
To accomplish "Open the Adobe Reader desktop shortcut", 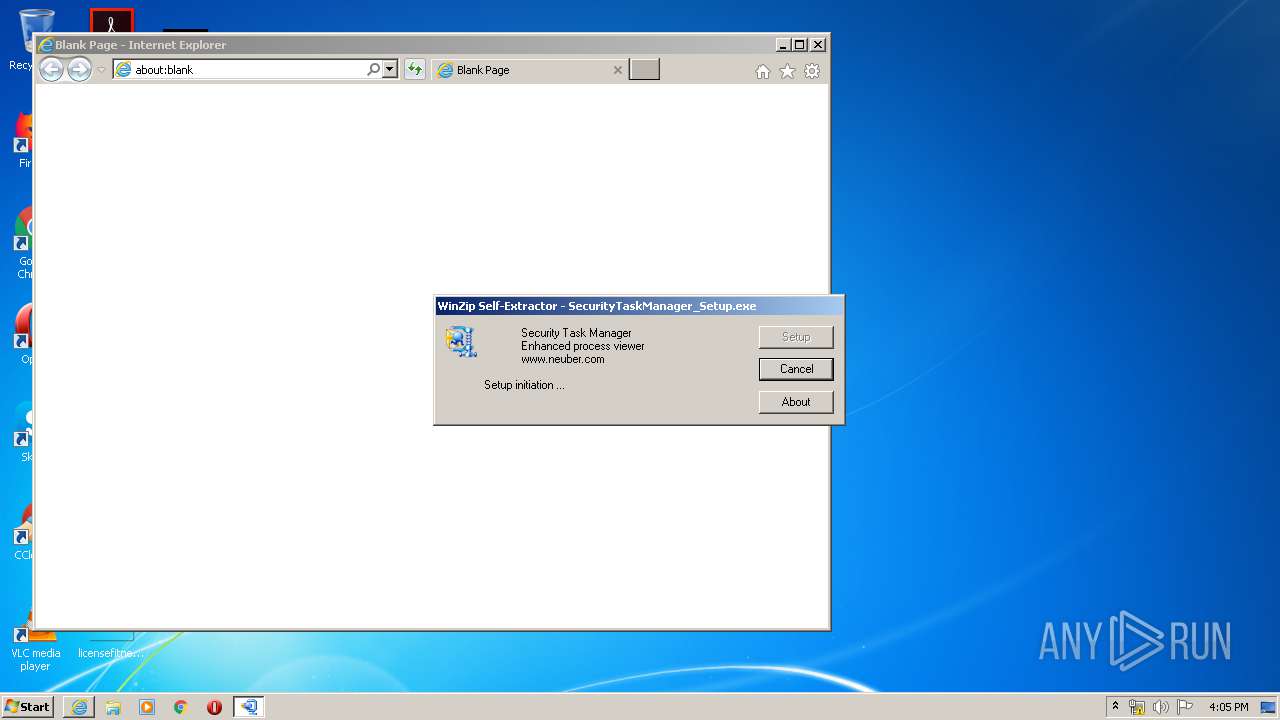I will click(x=111, y=20).
